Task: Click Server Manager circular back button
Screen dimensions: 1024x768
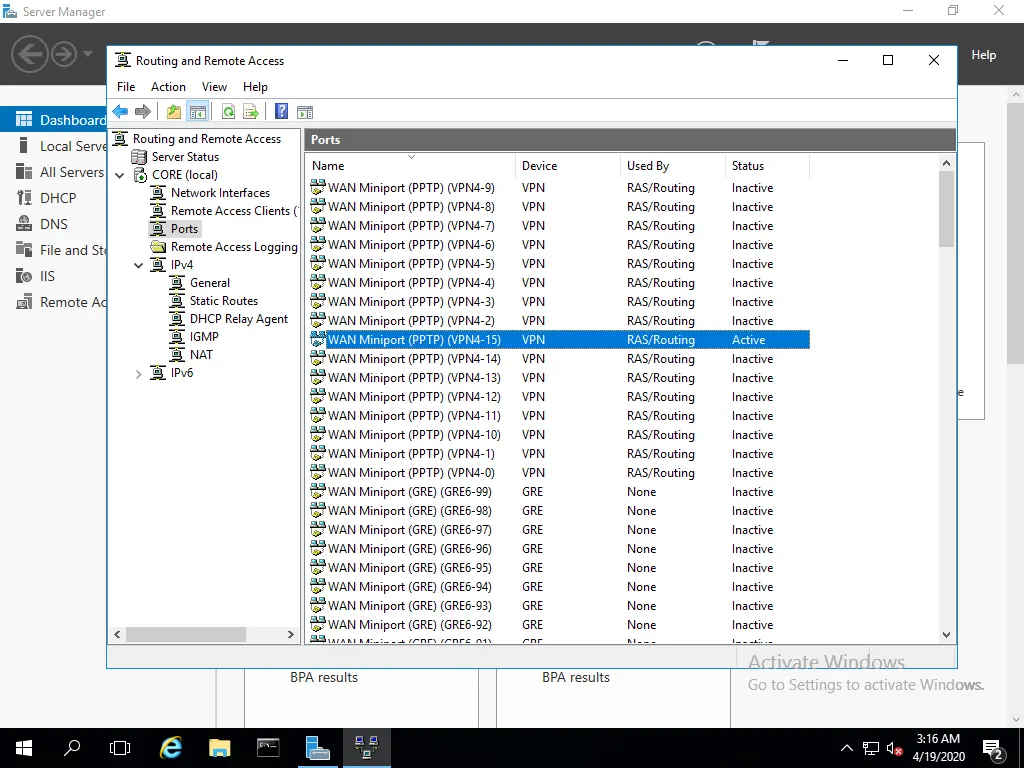Action: pos(29,54)
